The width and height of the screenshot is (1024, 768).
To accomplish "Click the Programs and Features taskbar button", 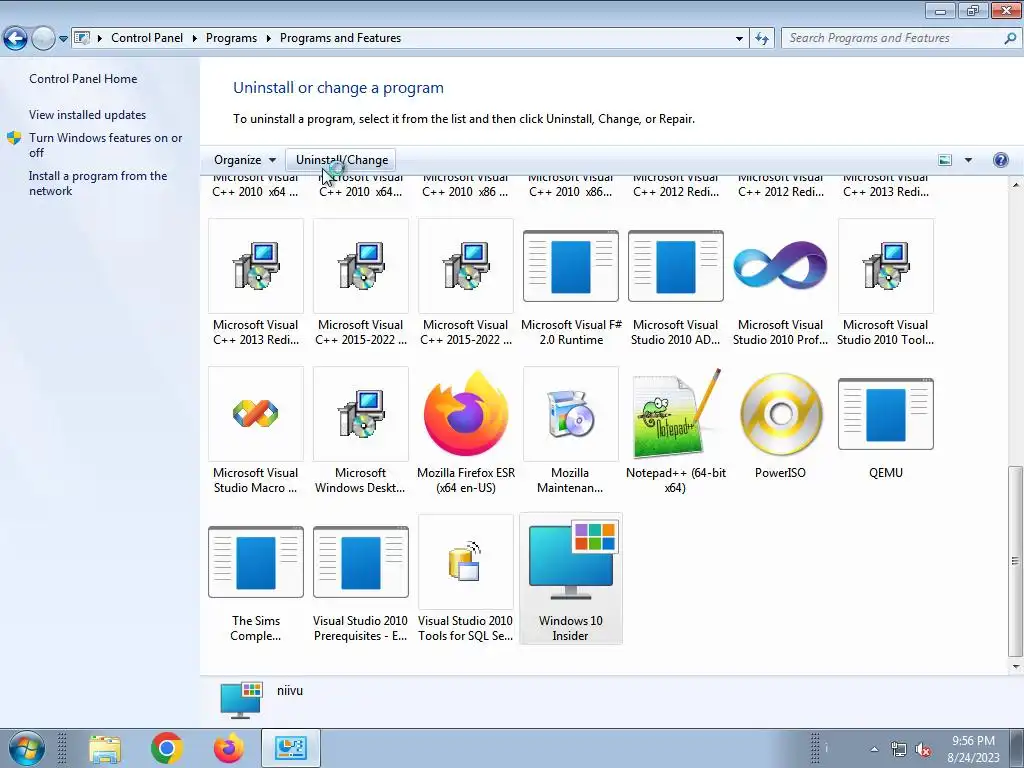I will coord(291,748).
